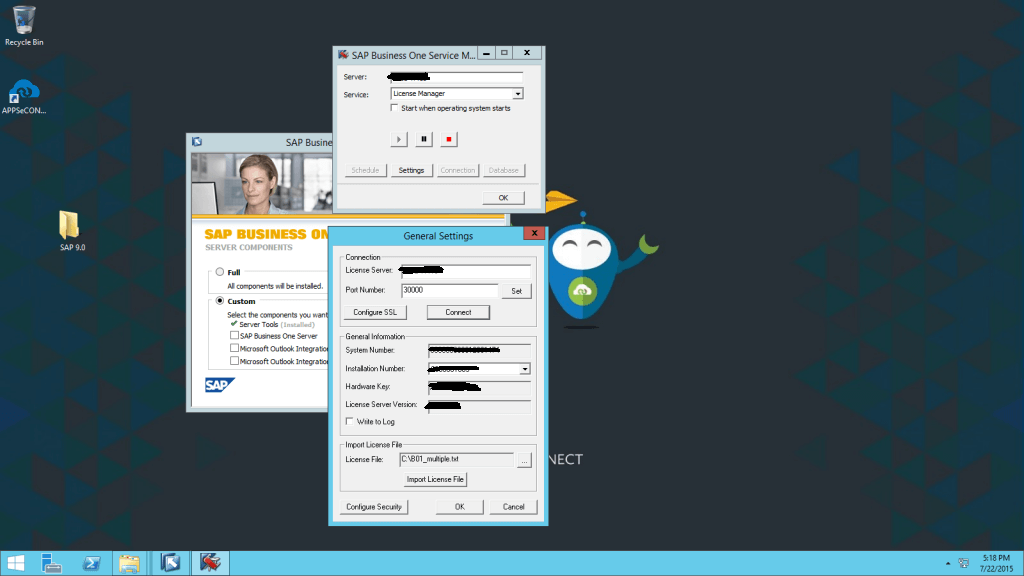Click the License Server input field

point(466,270)
